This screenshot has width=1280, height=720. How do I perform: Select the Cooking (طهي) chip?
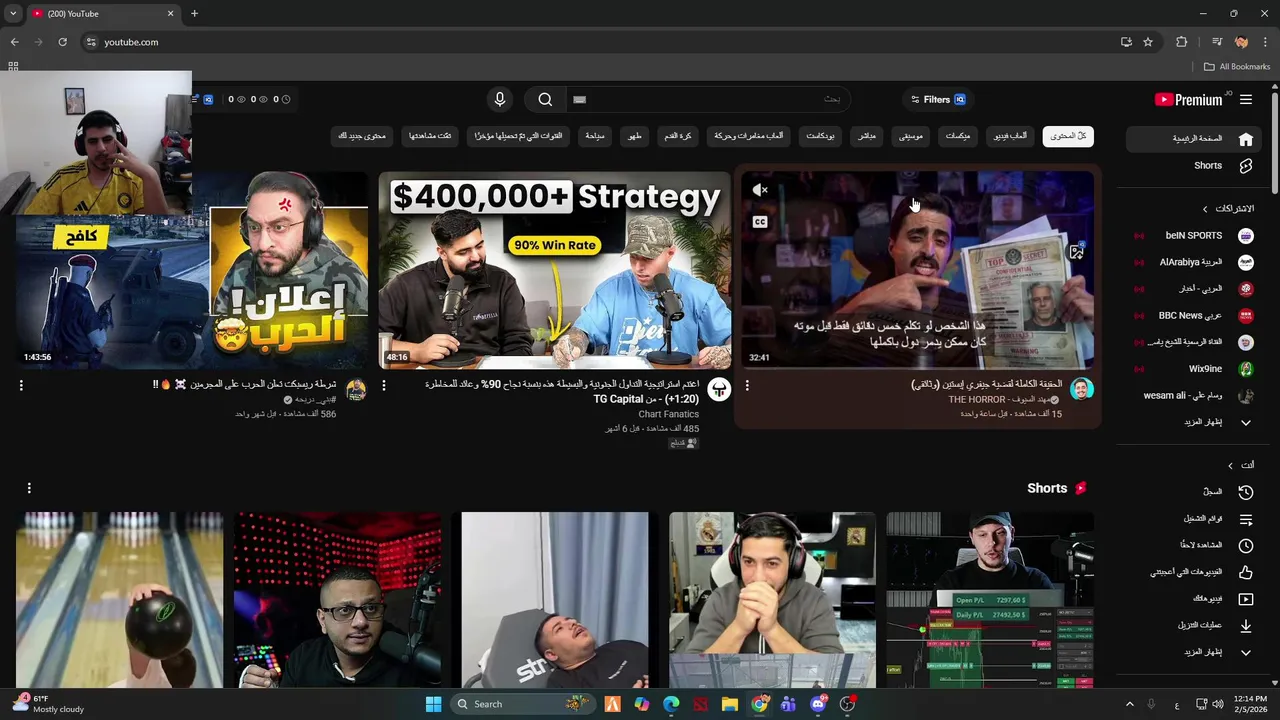click(634, 136)
